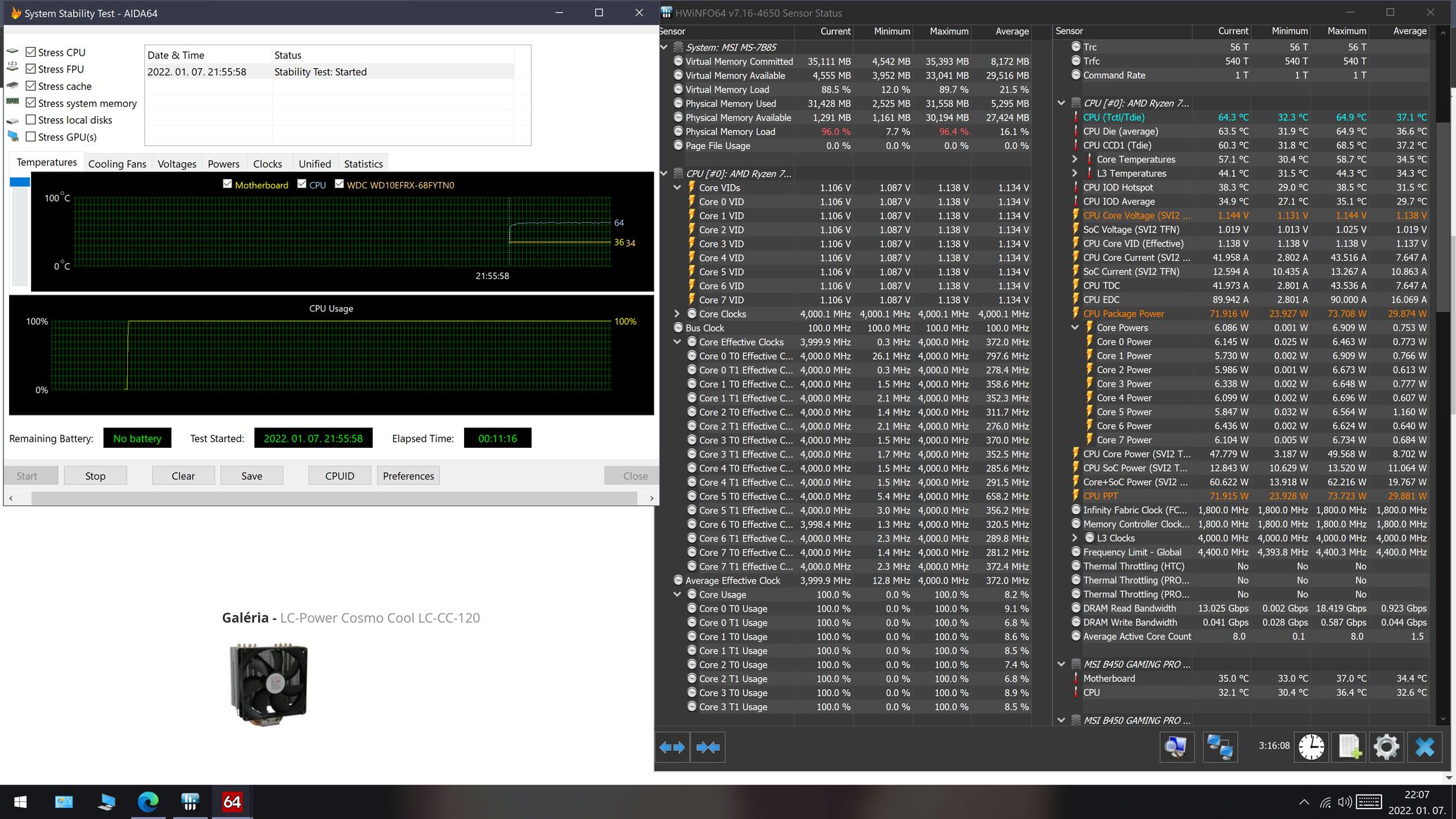Viewport: 1456px width, 819px height.
Task: Collapse the Core Effective Clocks group
Action: tap(677, 342)
